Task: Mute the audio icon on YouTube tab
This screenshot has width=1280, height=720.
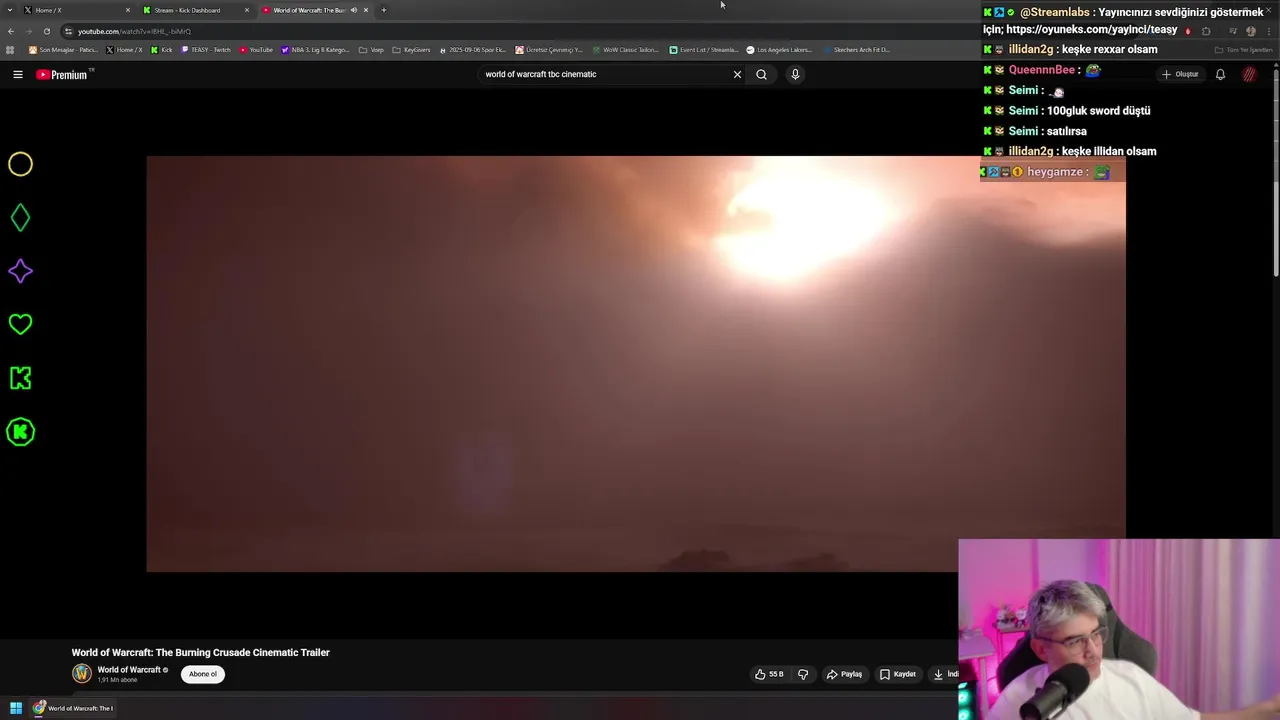Action: coord(353,10)
